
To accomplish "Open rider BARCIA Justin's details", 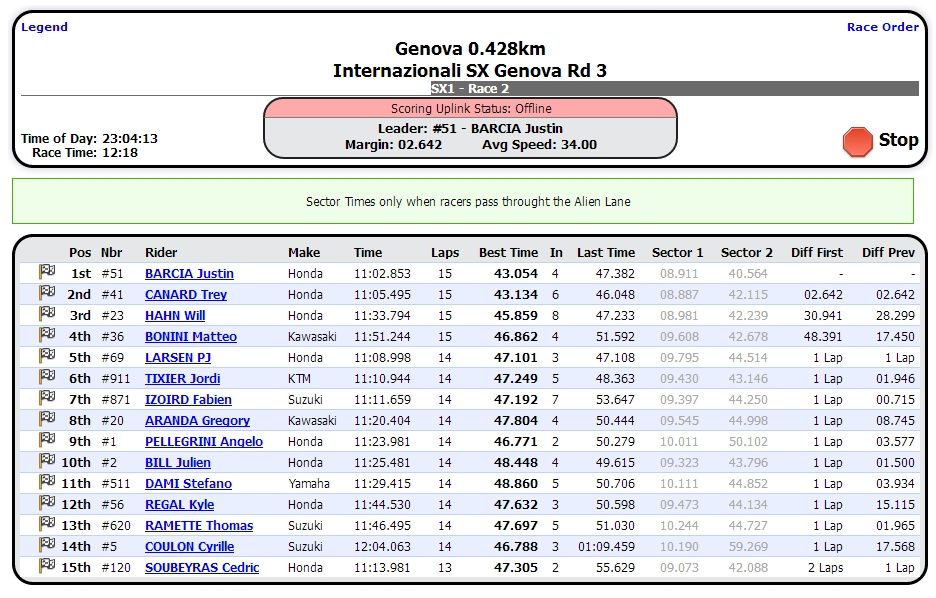I will point(189,274).
